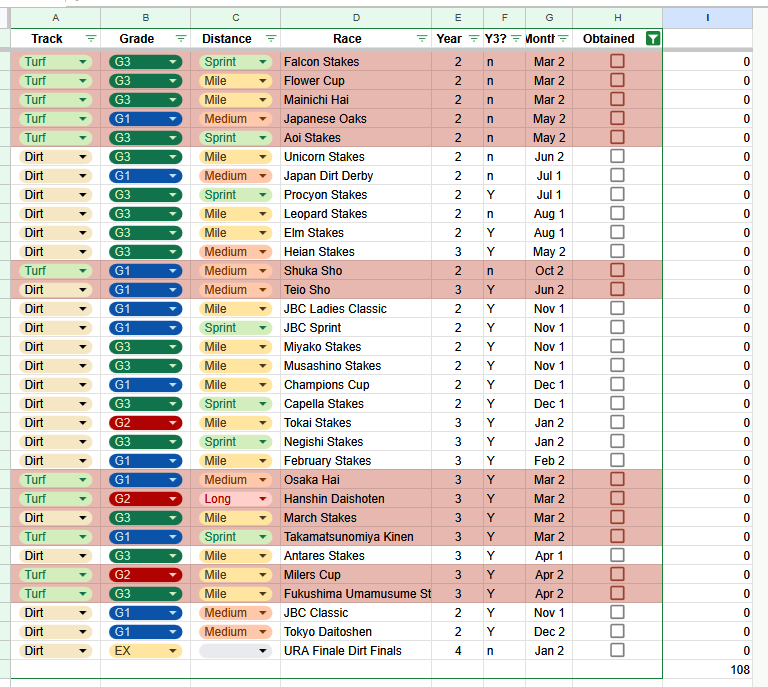
Task: Tick the Obtained checkbox for Shuka Sho
Action: point(617,270)
